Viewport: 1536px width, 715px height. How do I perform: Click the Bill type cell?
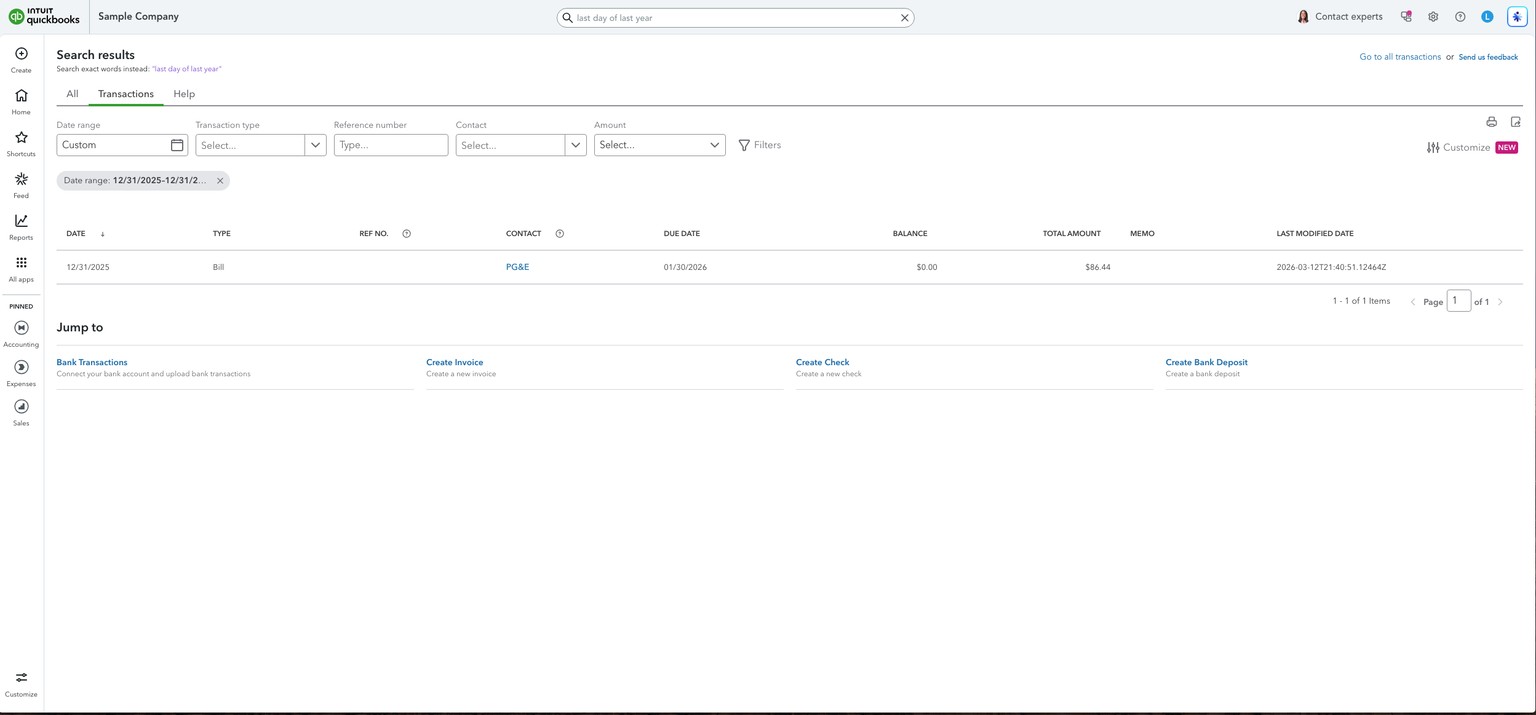point(218,267)
